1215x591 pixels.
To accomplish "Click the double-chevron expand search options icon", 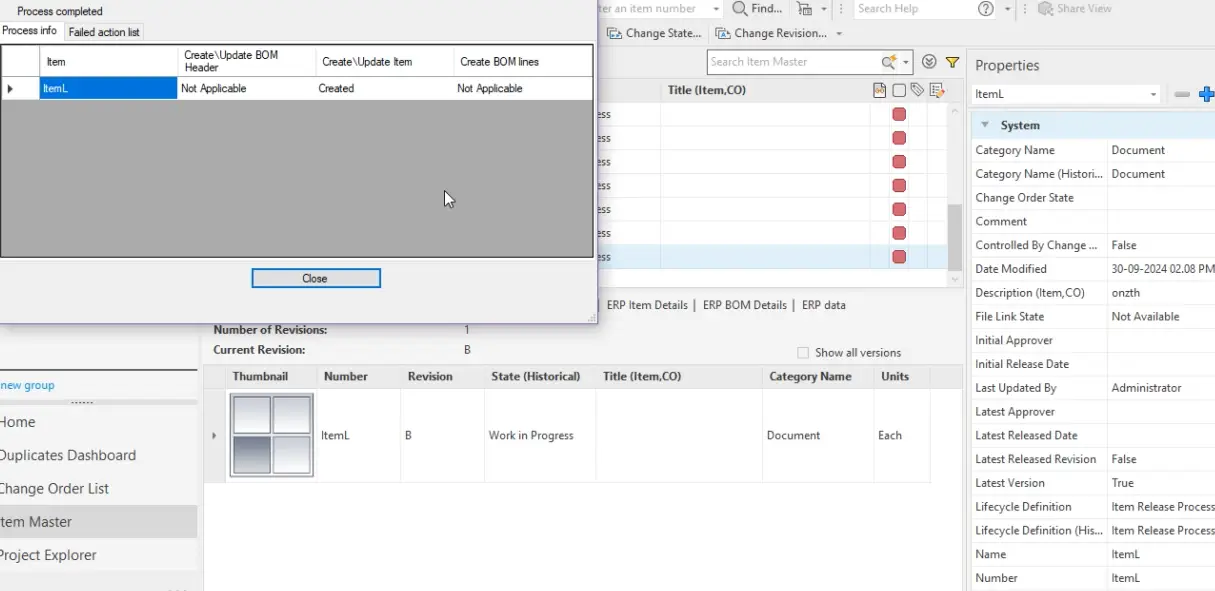I will 929,62.
